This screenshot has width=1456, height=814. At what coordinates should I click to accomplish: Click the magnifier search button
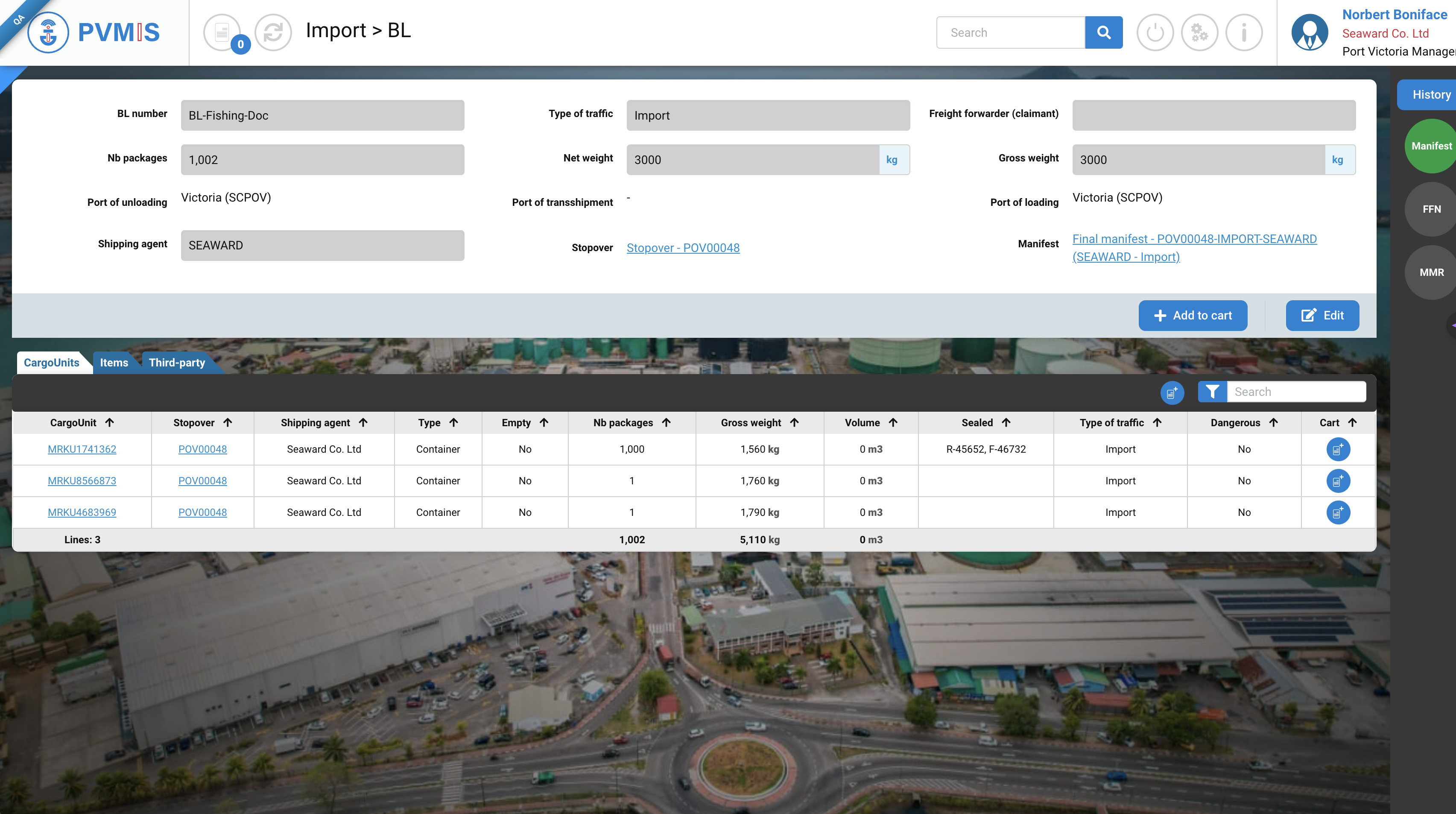[1103, 32]
